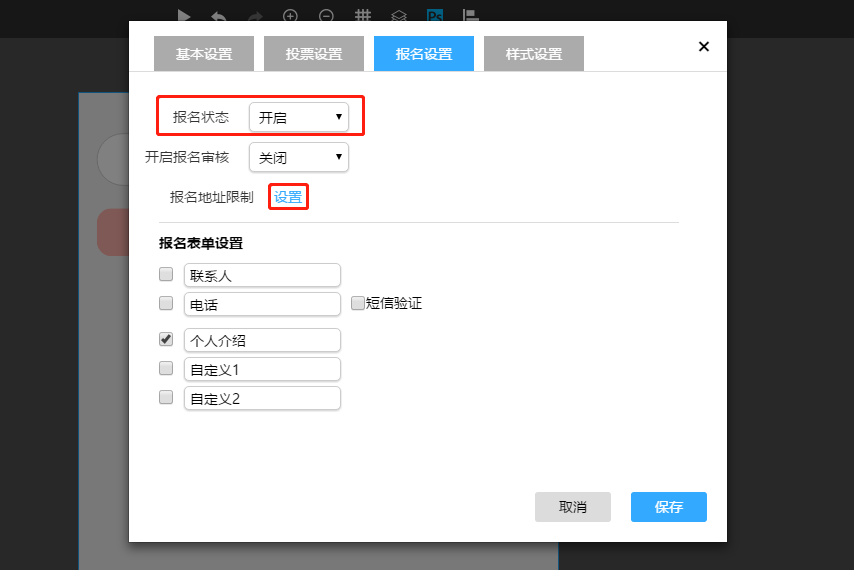The height and width of the screenshot is (570, 854).
Task: Switch to the 投票设置 tab
Action: 314,54
